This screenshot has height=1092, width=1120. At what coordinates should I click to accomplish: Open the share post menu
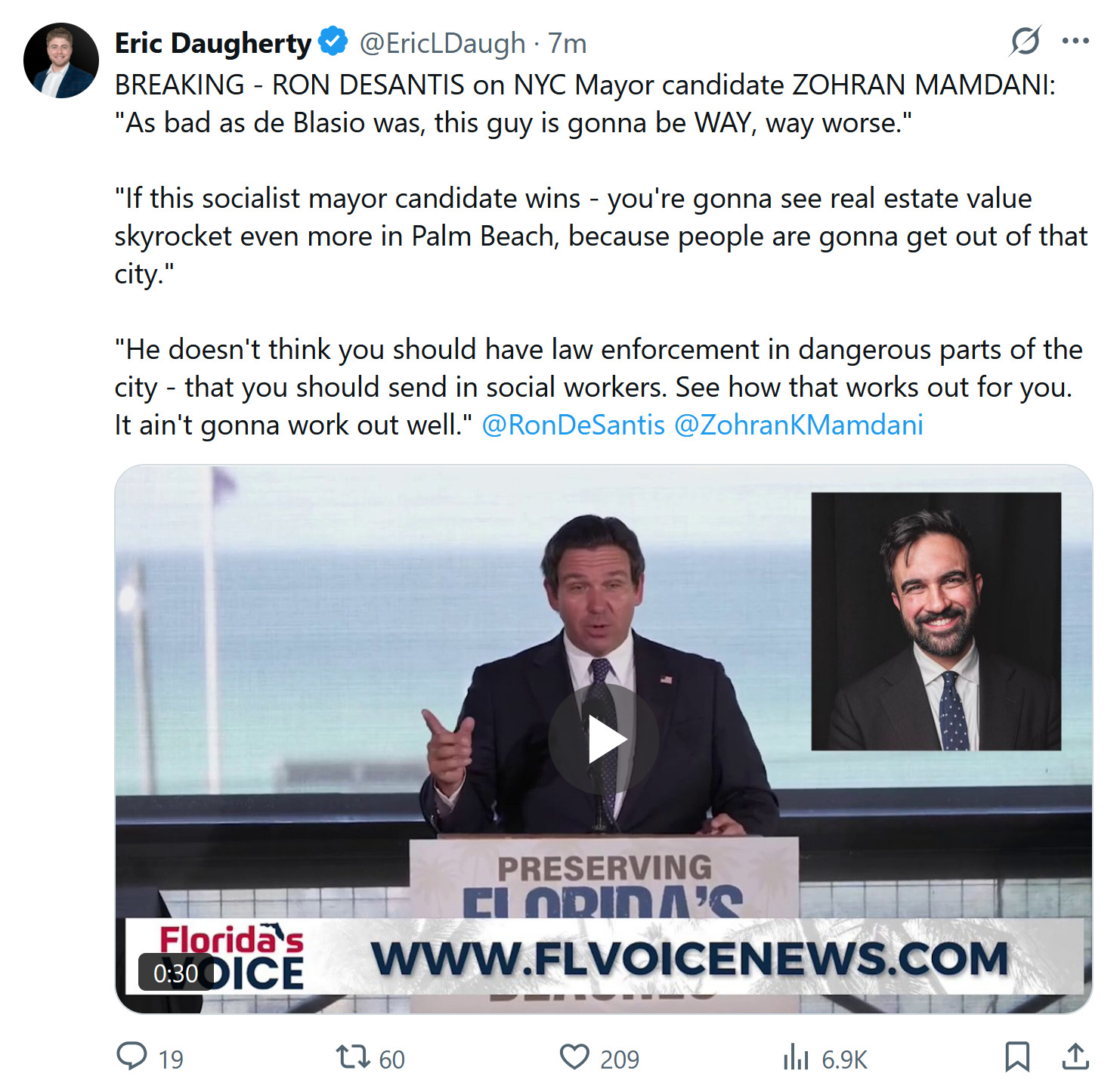[x=1075, y=1056]
